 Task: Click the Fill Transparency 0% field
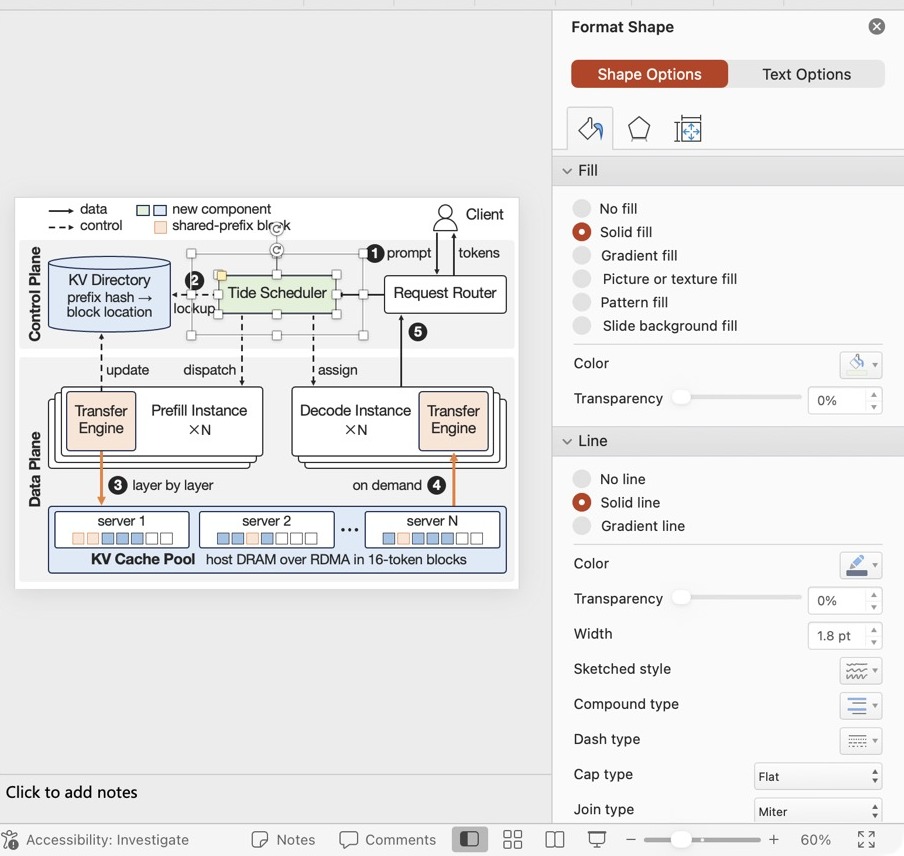tap(836, 400)
